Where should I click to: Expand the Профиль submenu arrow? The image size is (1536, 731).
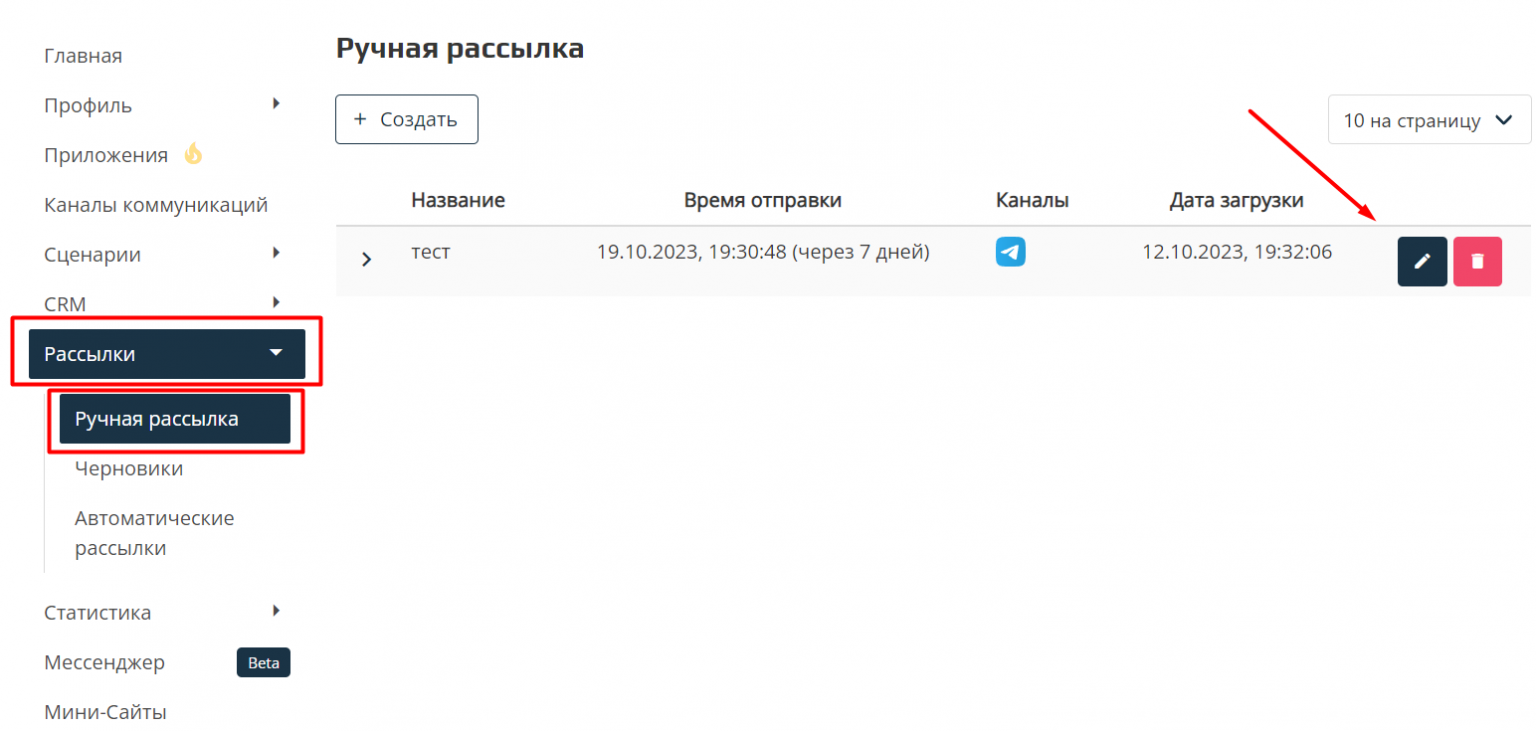point(276,103)
